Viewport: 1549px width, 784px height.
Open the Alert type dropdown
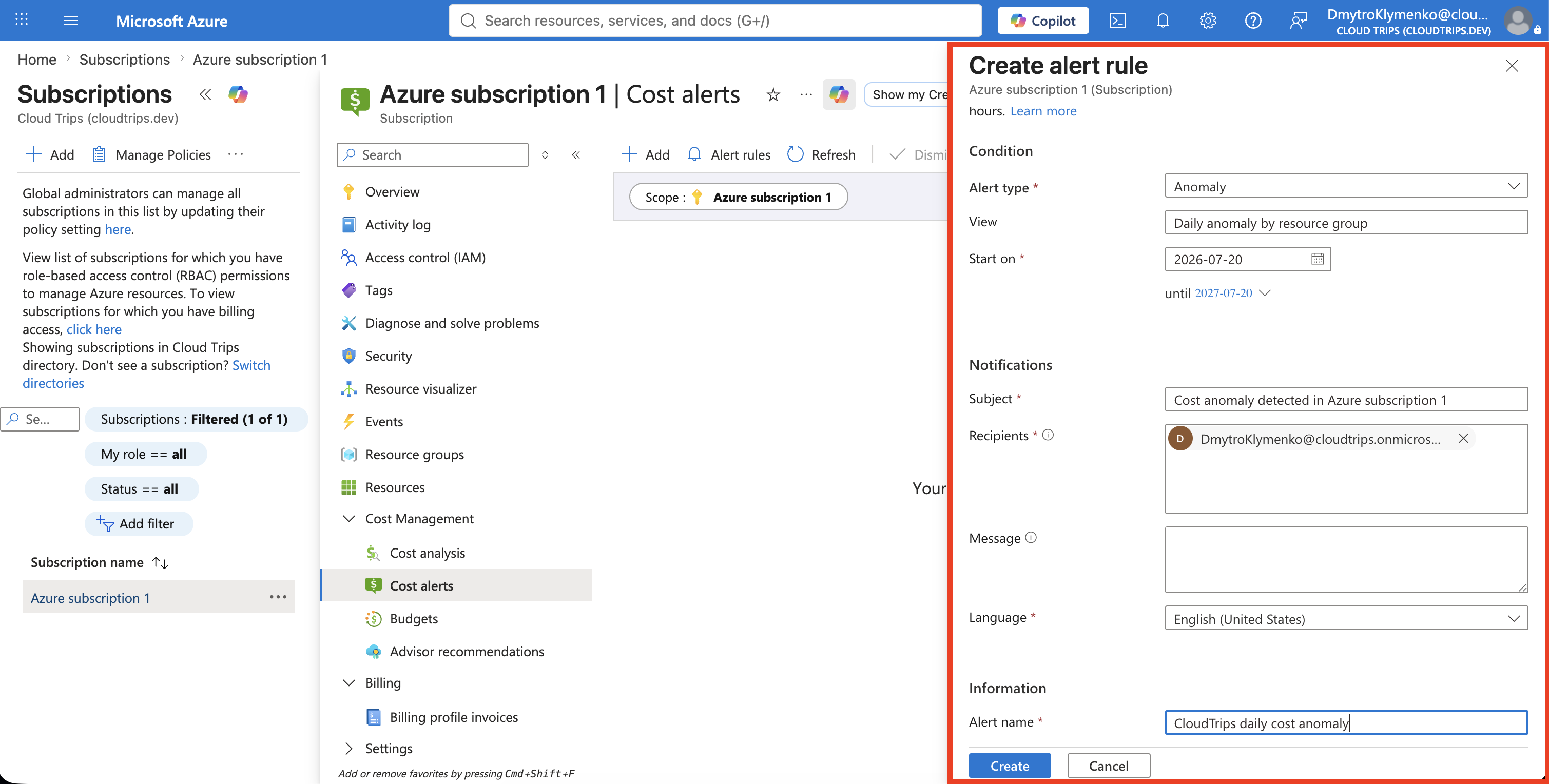1346,186
